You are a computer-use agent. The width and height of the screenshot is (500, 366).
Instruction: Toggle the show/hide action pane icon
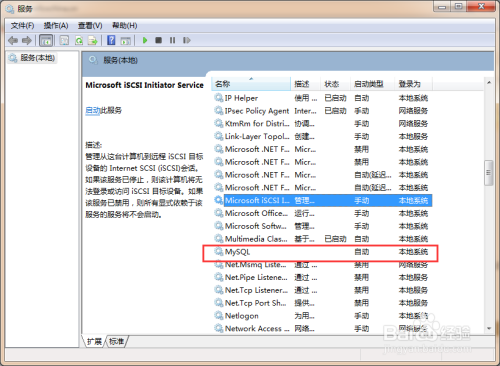[x=125, y=41]
